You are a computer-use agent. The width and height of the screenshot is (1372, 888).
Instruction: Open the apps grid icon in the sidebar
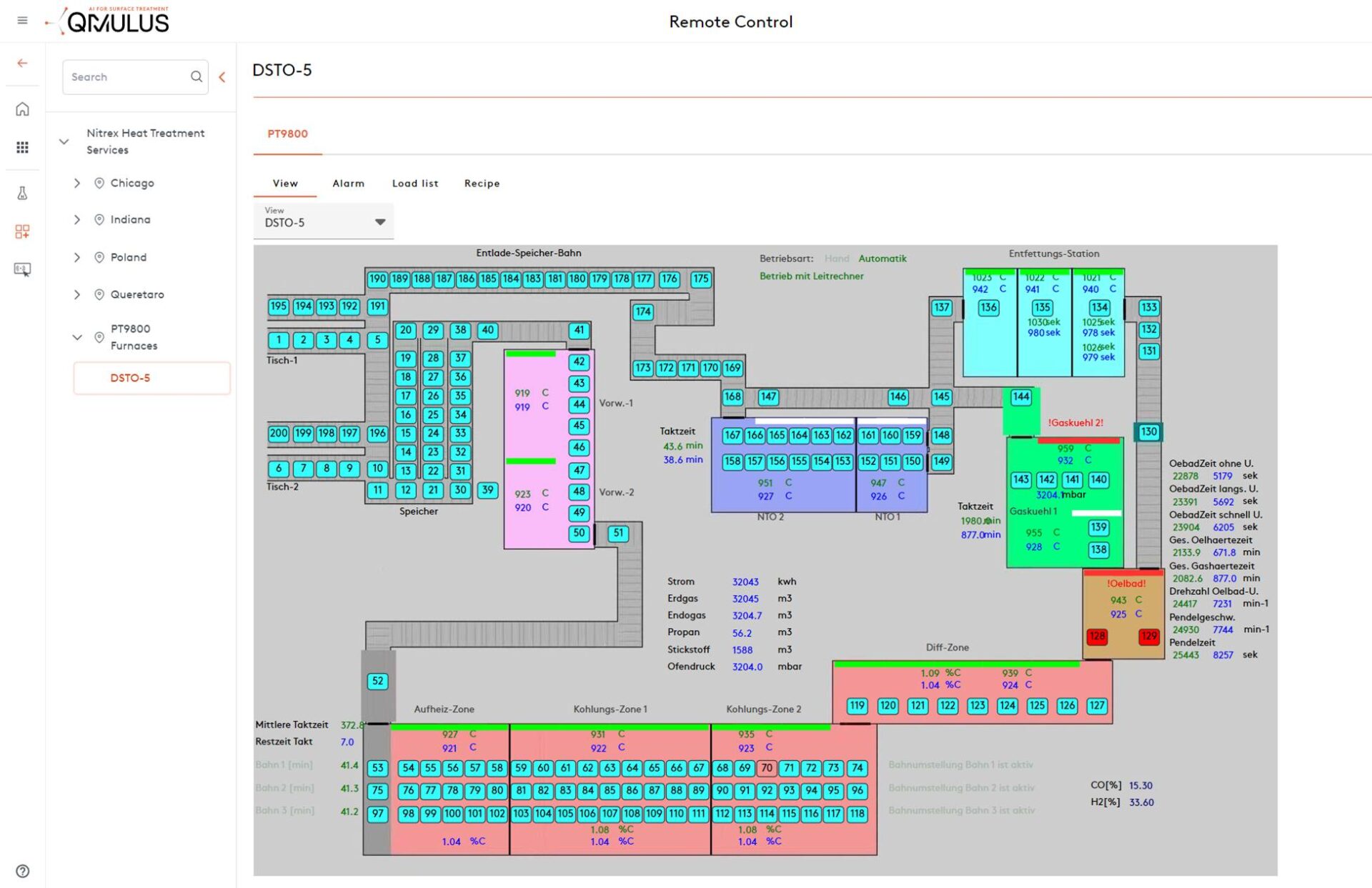tap(22, 147)
